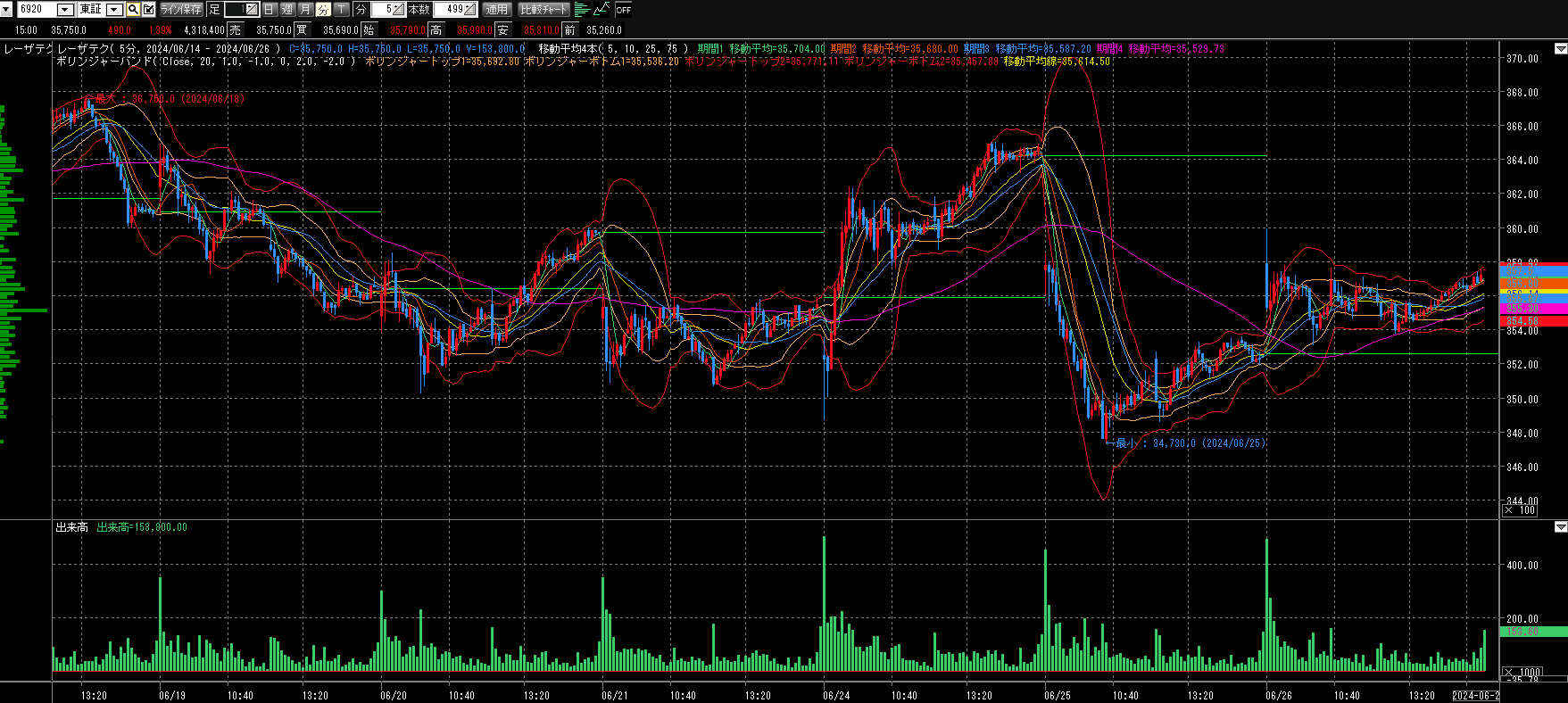Click the ライン保存 button
This screenshot has width=1568, height=703.
click(181, 10)
